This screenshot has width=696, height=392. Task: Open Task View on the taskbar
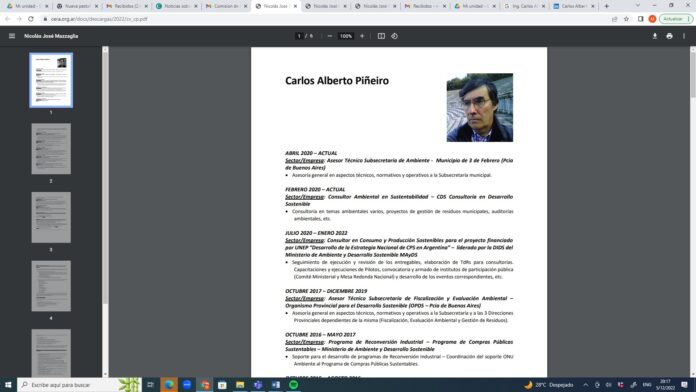point(150,385)
